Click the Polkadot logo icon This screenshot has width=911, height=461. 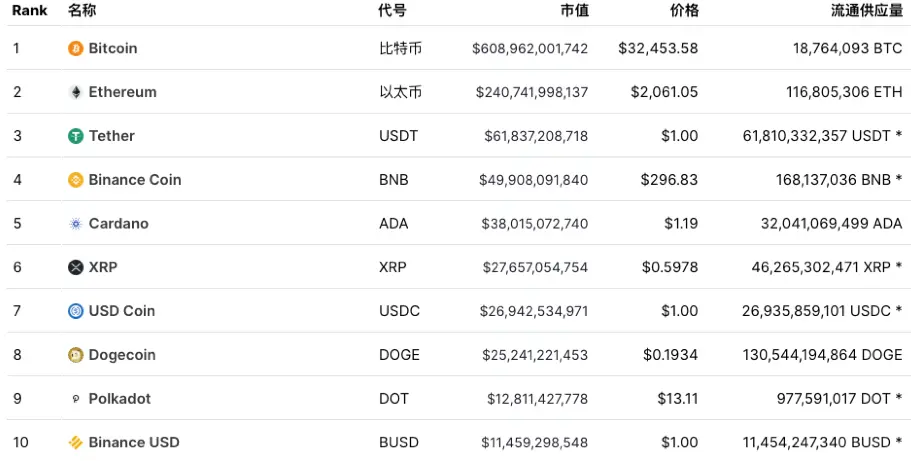[76, 399]
